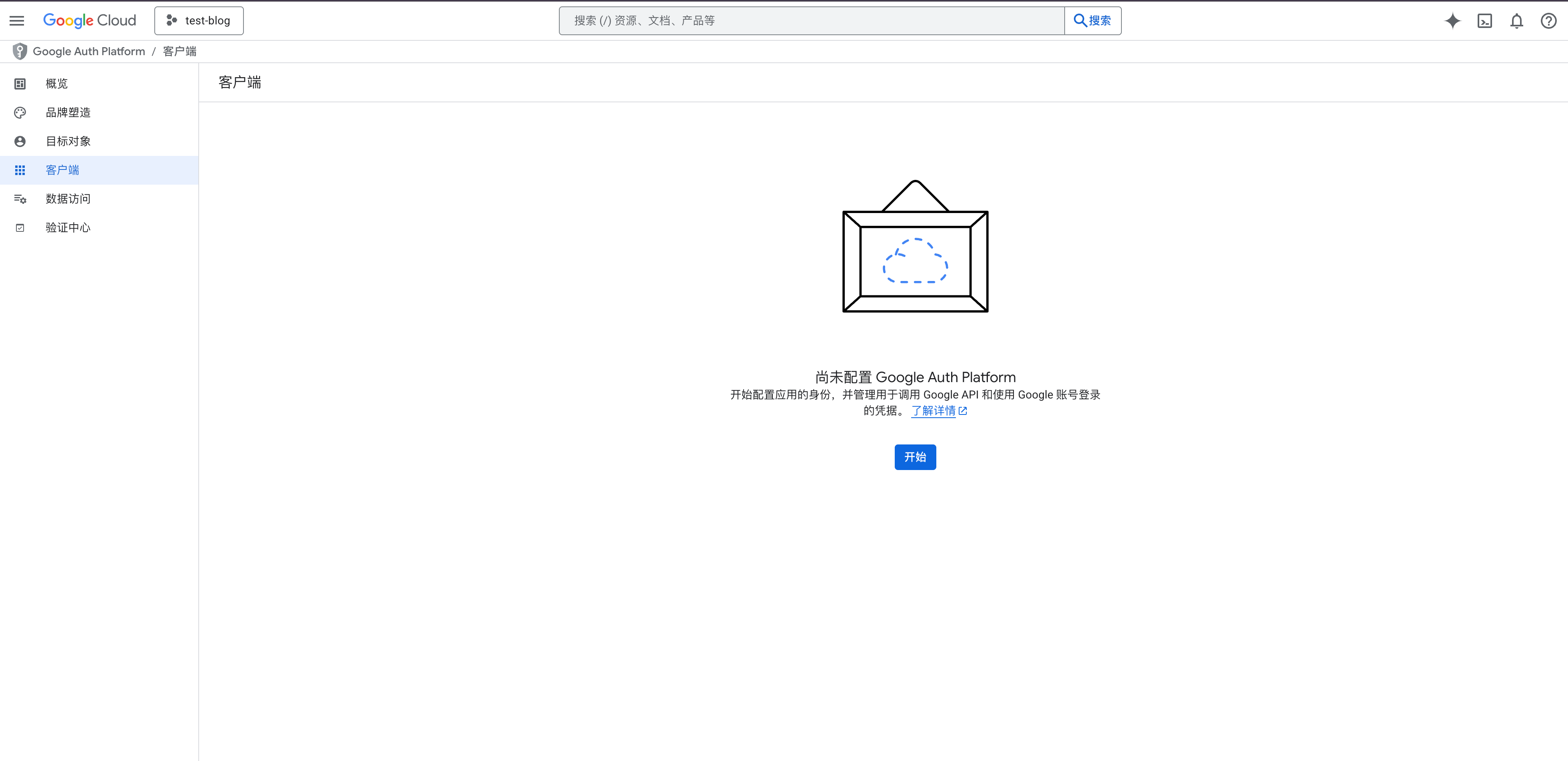
Task: Click the search magnifier icon
Action: click(1080, 21)
